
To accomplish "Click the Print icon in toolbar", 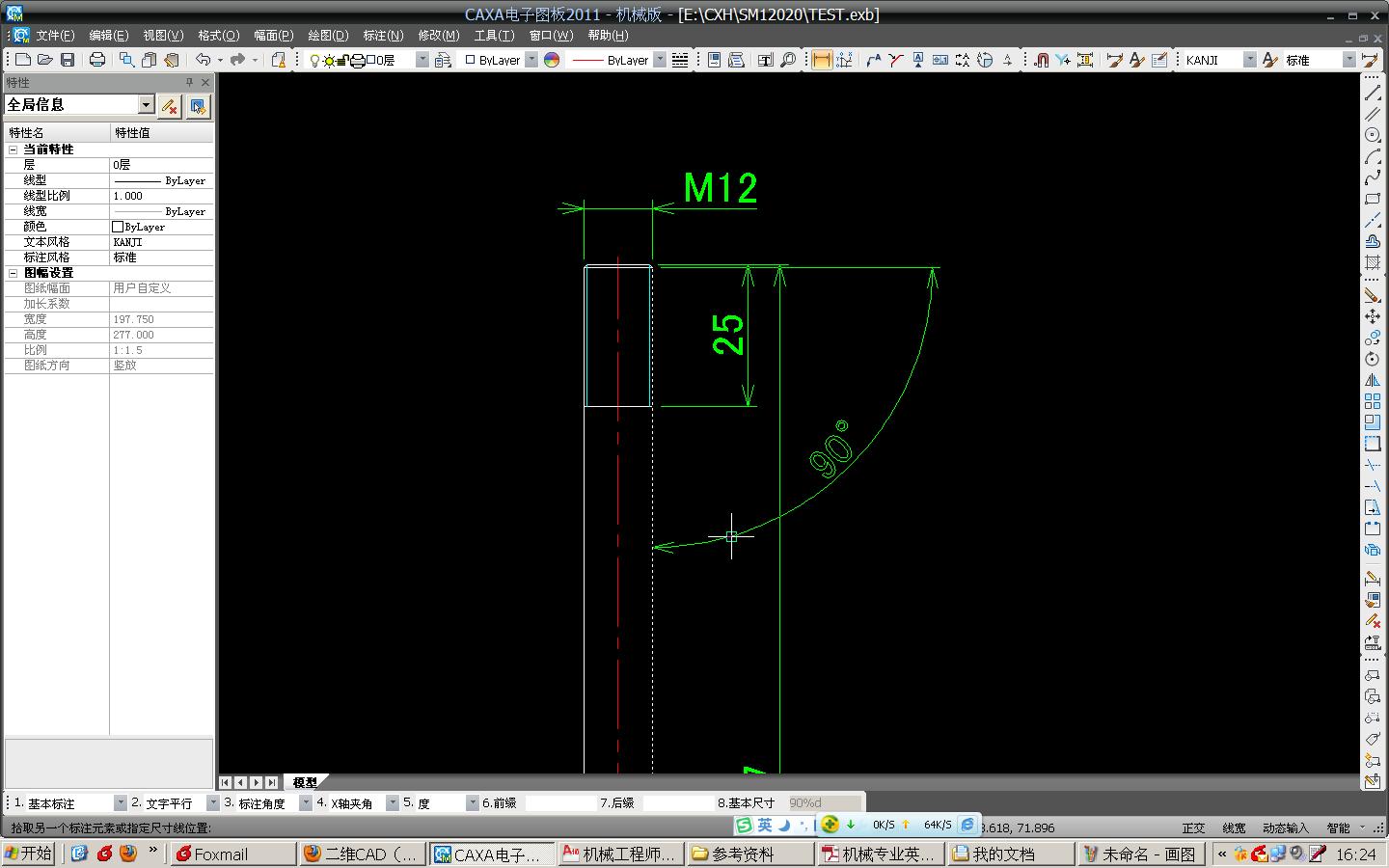I will pyautogui.click(x=97, y=60).
